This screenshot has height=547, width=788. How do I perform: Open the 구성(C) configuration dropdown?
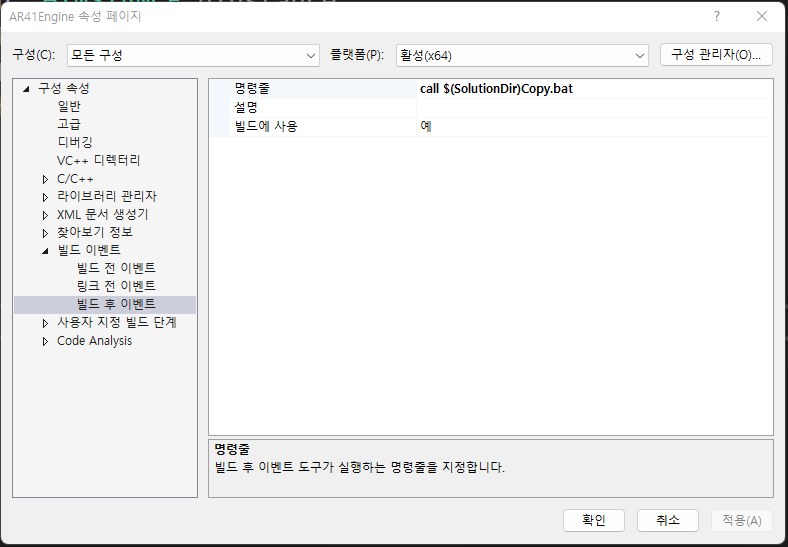(x=193, y=55)
